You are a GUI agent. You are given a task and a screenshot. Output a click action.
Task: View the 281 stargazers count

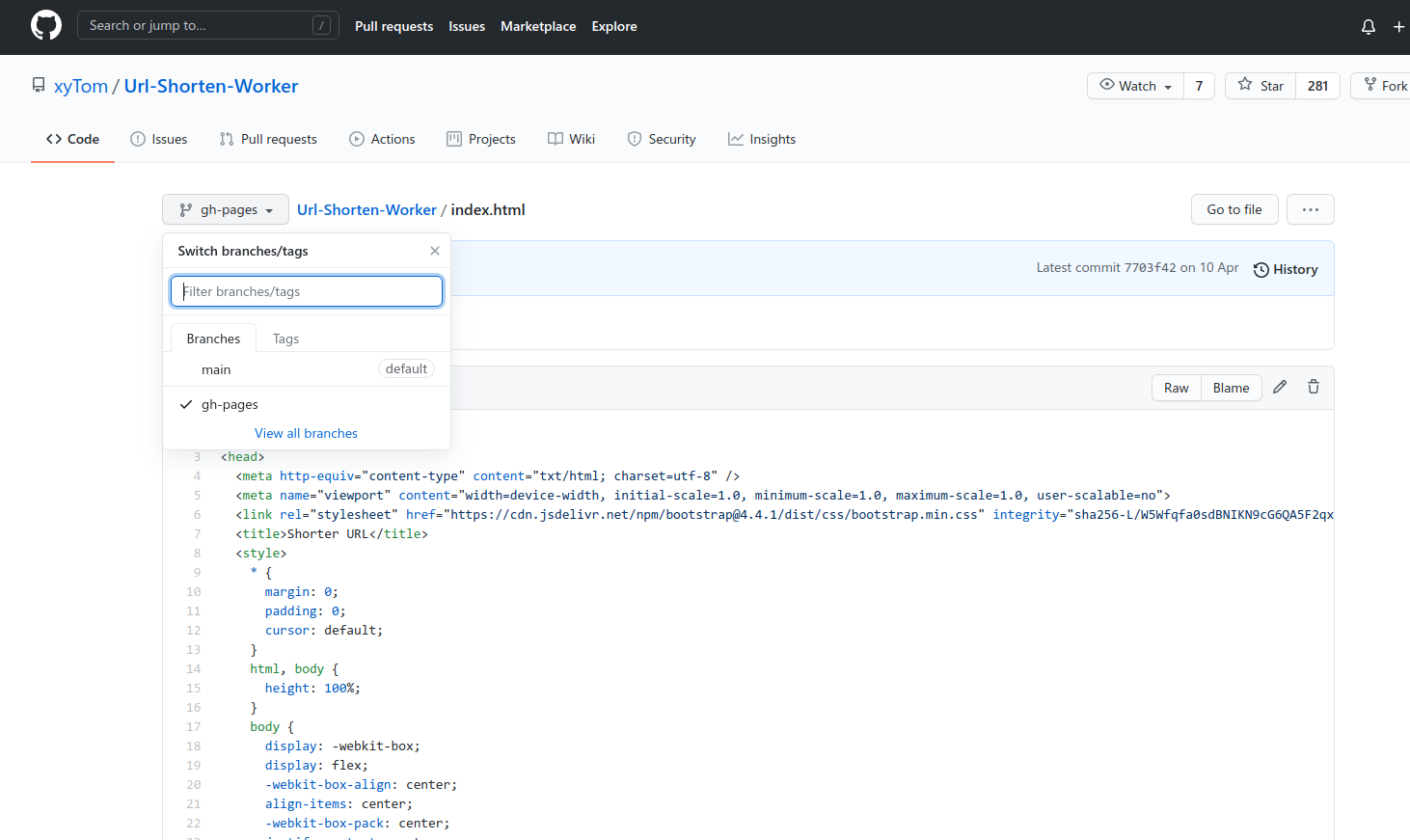click(1317, 86)
